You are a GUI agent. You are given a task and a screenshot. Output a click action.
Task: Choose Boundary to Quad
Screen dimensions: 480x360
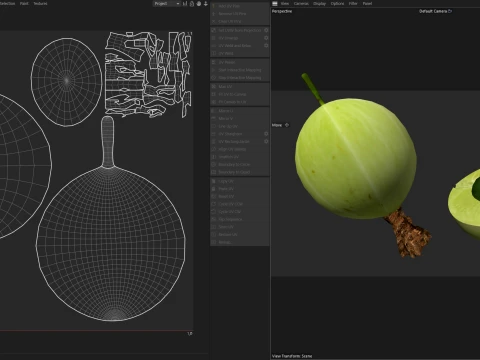[x=240, y=172]
